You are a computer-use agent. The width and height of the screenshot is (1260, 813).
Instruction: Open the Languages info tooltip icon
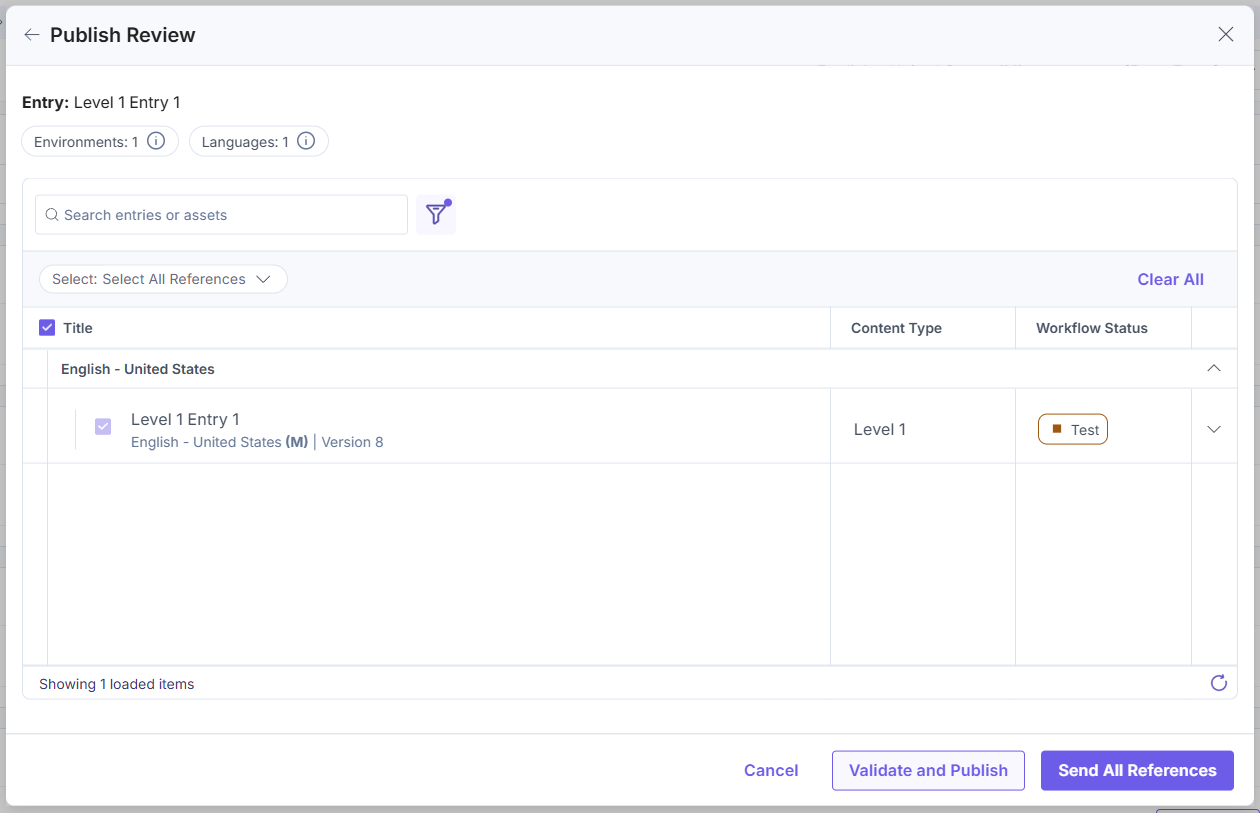point(305,141)
